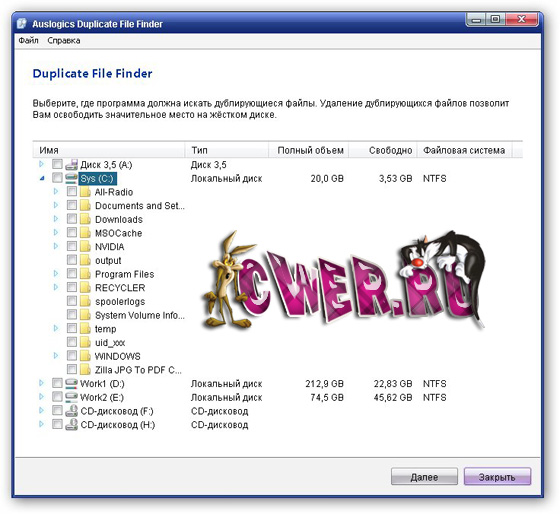This screenshot has height=514, width=560.
Task: Click the Work2 (E:) drive icon
Action: 71,397
